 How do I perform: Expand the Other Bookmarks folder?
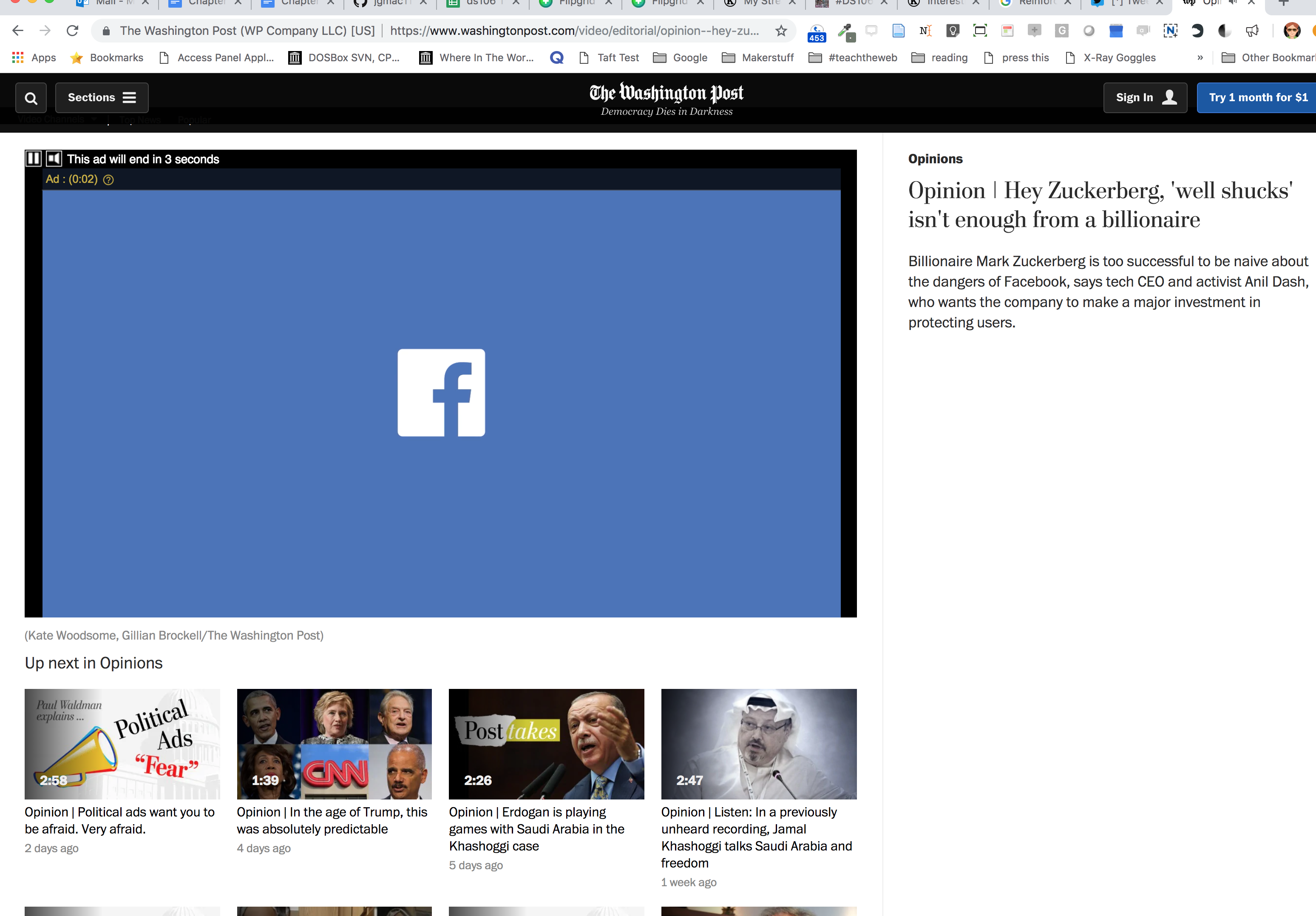pos(1268,57)
